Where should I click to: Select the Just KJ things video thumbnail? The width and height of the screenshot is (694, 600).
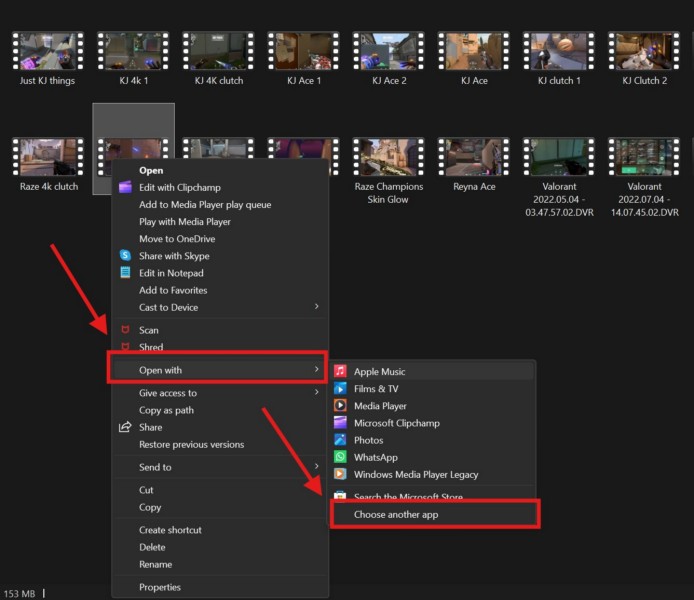coord(47,51)
